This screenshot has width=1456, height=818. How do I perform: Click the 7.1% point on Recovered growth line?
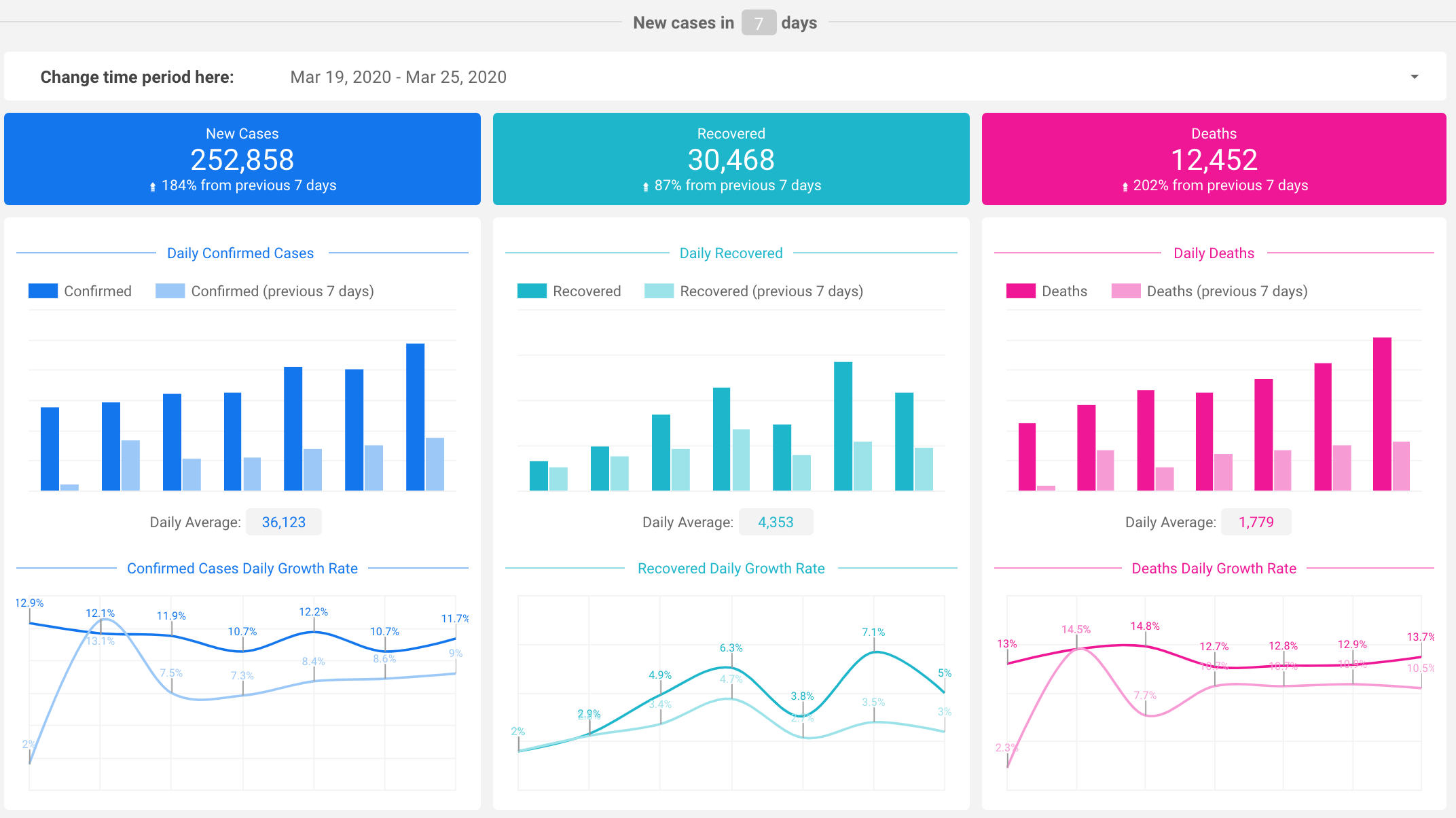(x=874, y=652)
